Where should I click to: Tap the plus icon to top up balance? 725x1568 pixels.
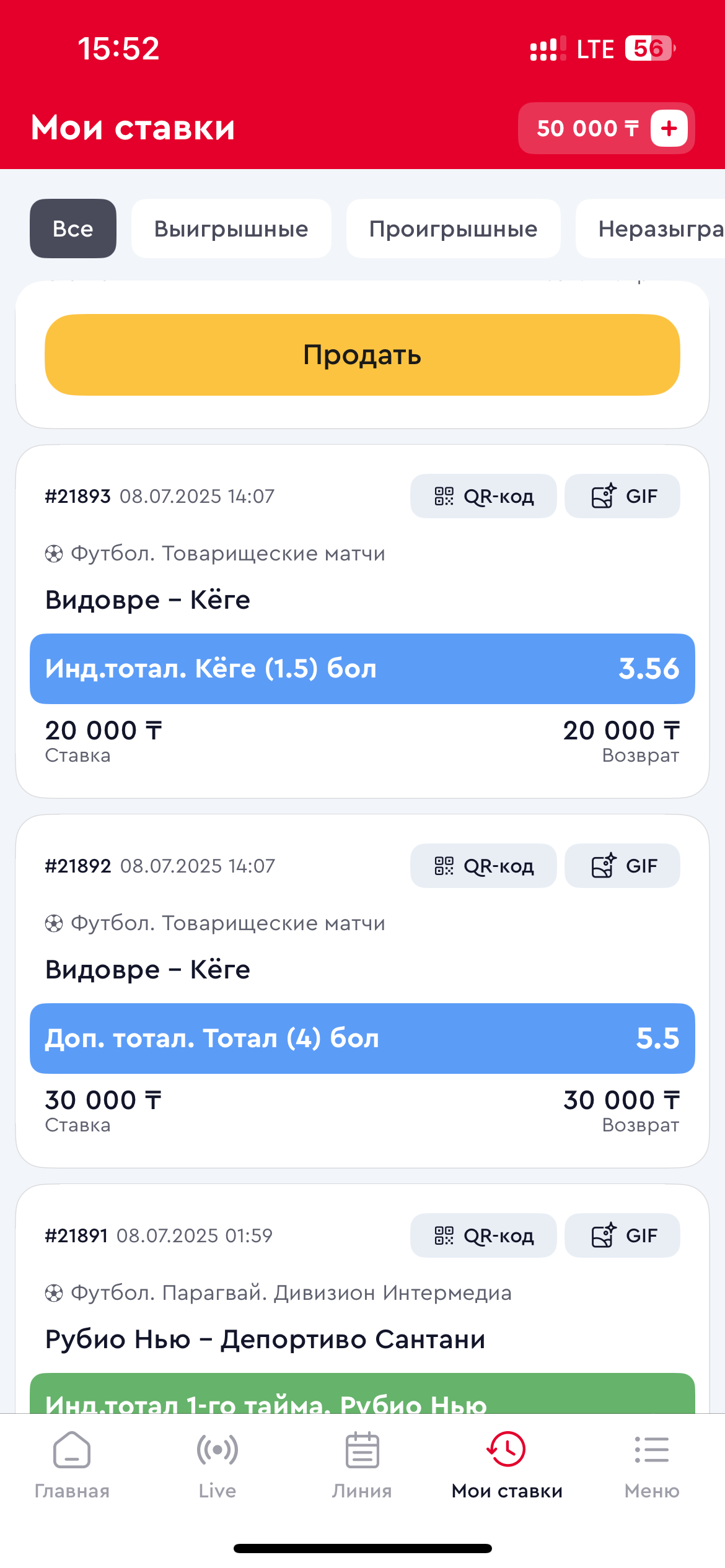[669, 128]
